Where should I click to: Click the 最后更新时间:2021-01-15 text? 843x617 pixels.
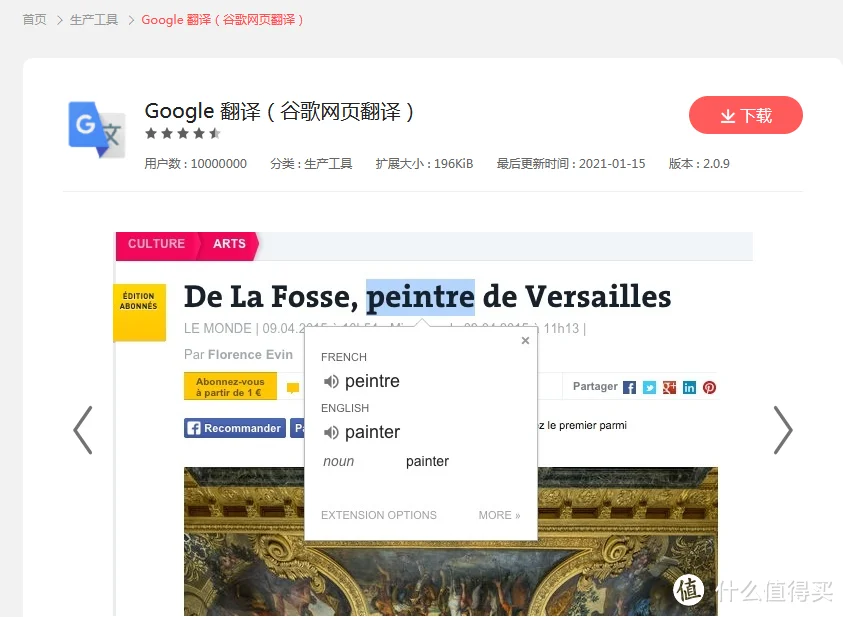[571, 163]
